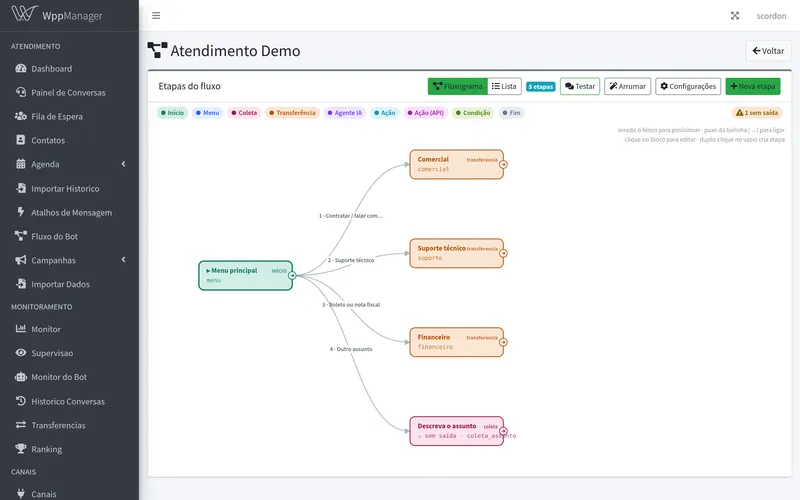Viewport: 800px width, 500px height.
Task: Click Descreva o assunto output connector
Action: (x=504, y=431)
